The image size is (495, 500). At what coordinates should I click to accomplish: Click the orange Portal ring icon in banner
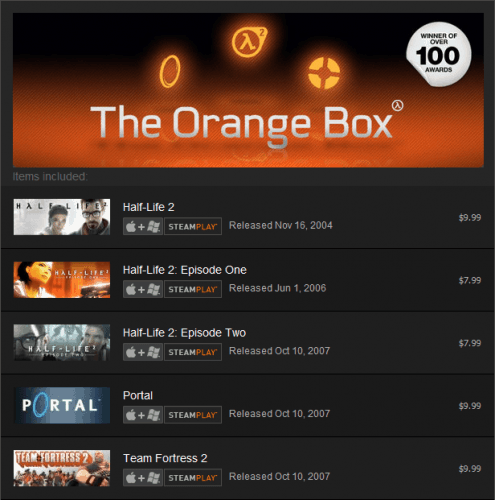point(170,71)
